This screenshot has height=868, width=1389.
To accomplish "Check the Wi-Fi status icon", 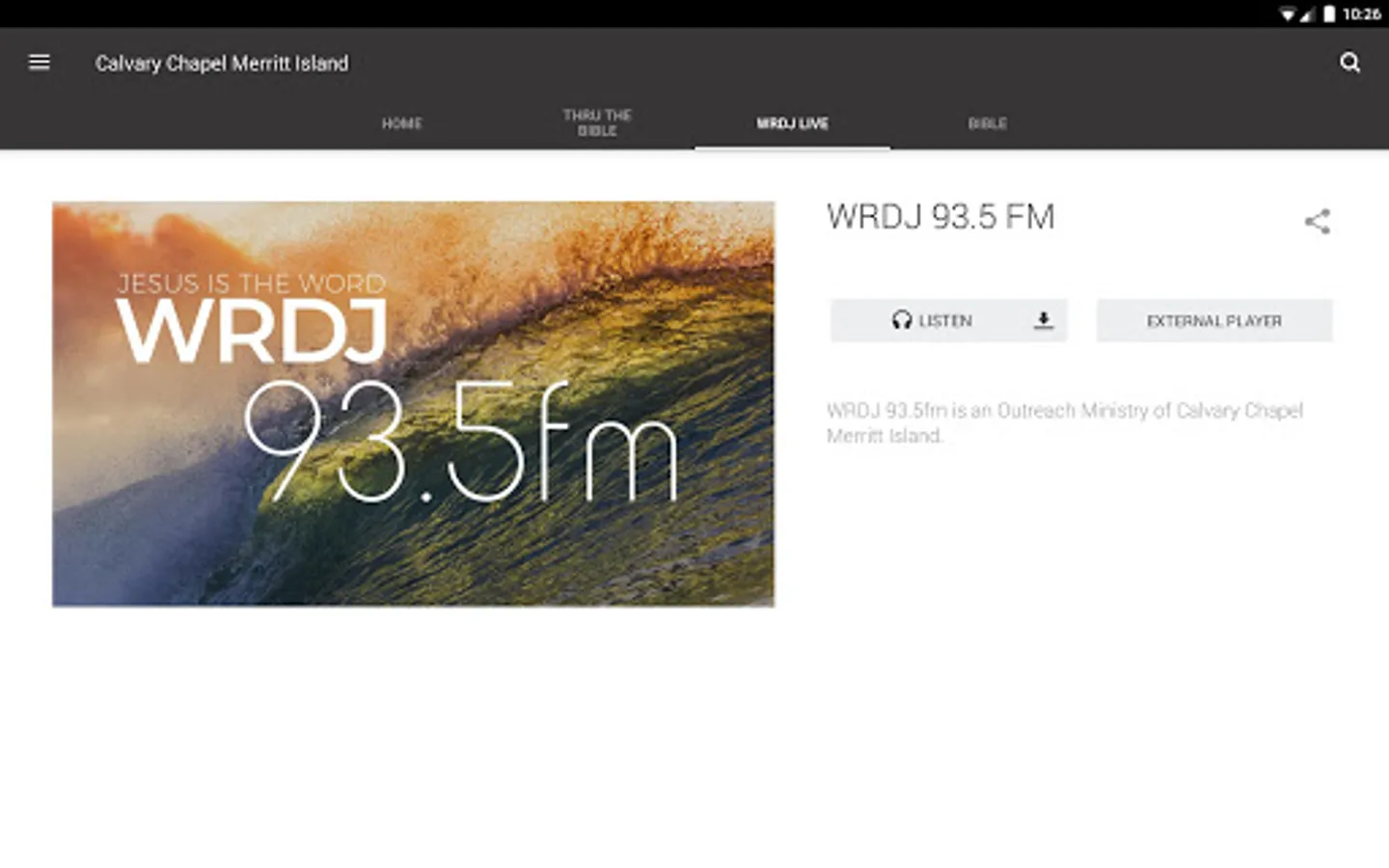I will pyautogui.click(x=1288, y=14).
